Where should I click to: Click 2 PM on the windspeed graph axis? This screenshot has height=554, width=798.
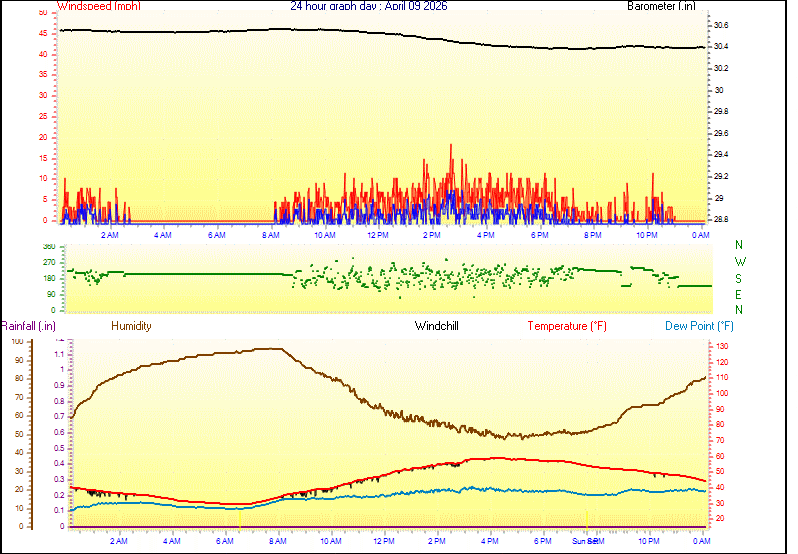(432, 235)
